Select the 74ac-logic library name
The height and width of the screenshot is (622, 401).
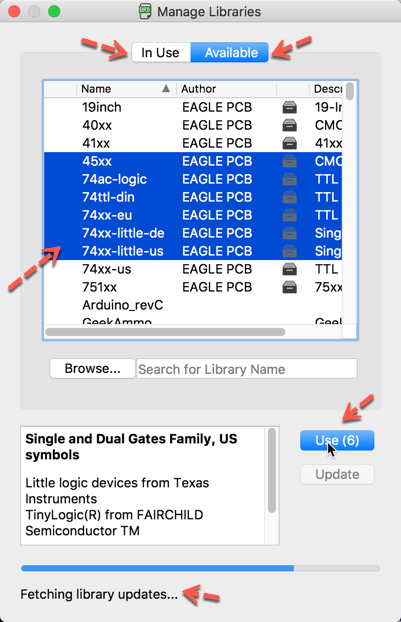114,179
